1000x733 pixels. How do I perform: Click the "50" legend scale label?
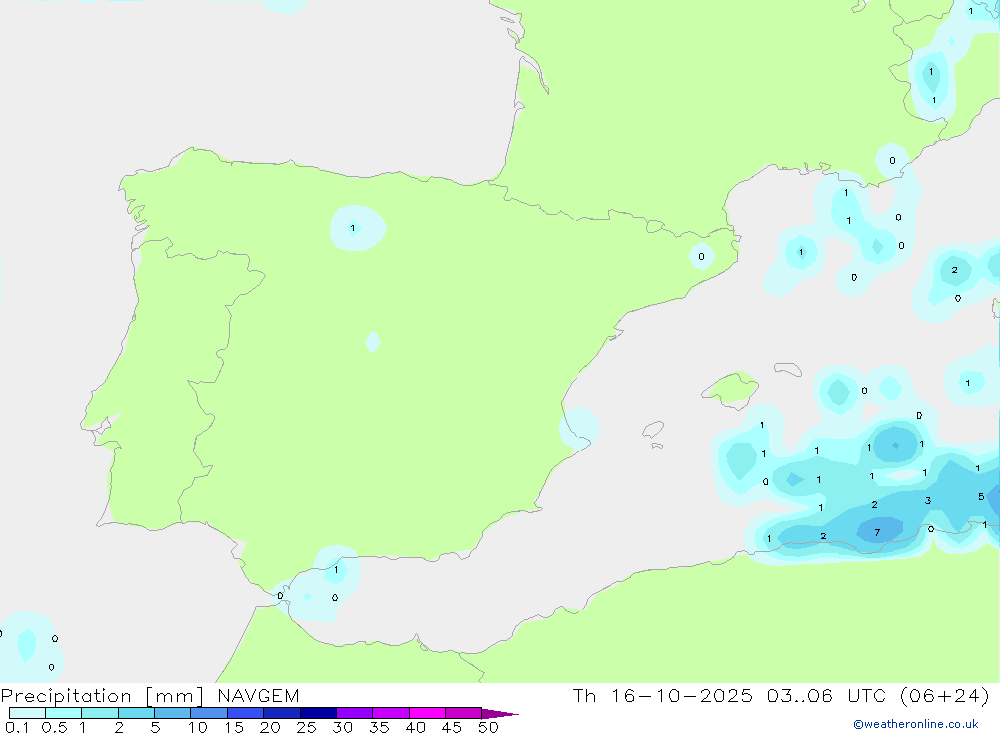489,727
